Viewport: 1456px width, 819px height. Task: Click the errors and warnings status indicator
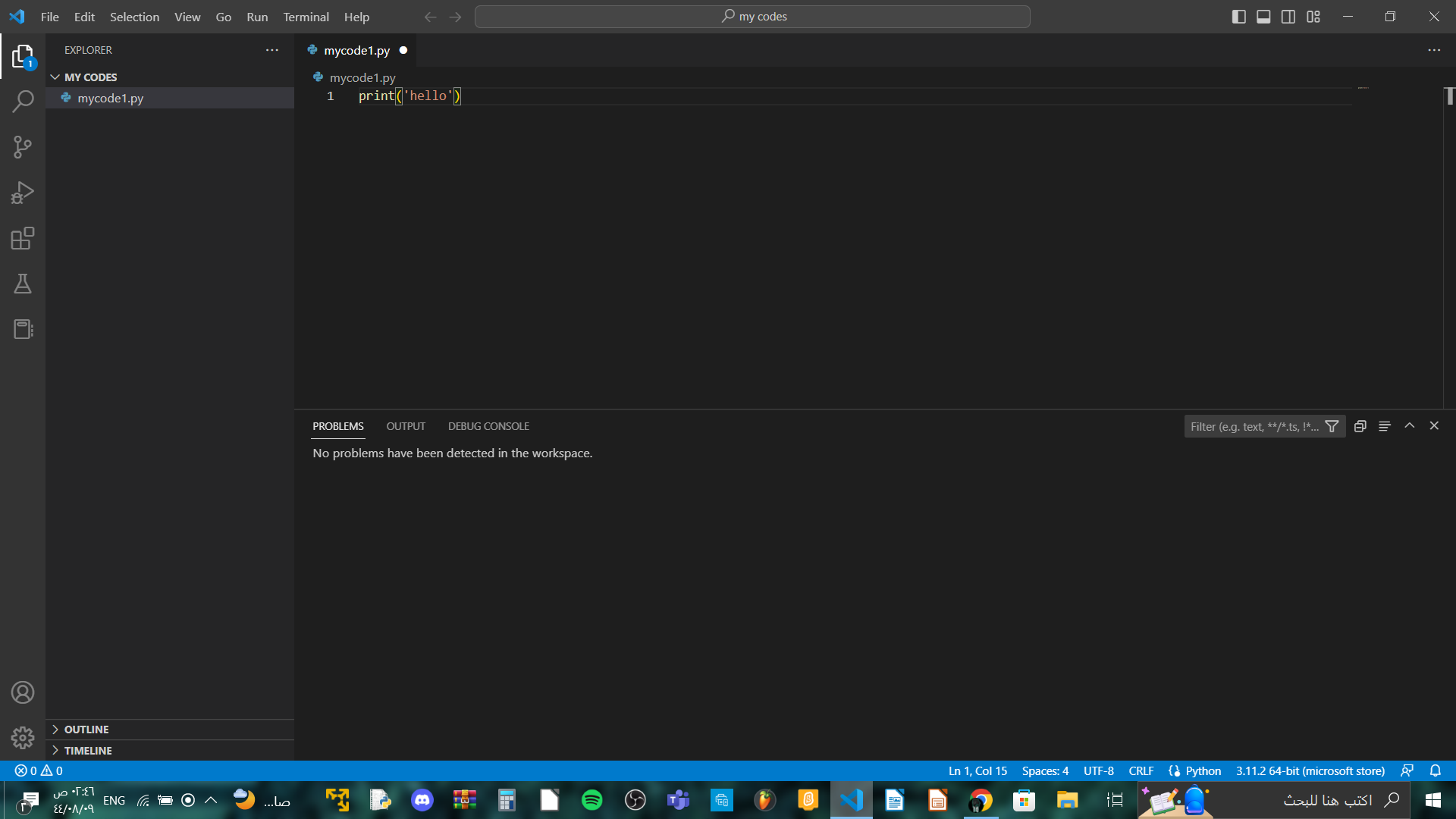[39, 770]
